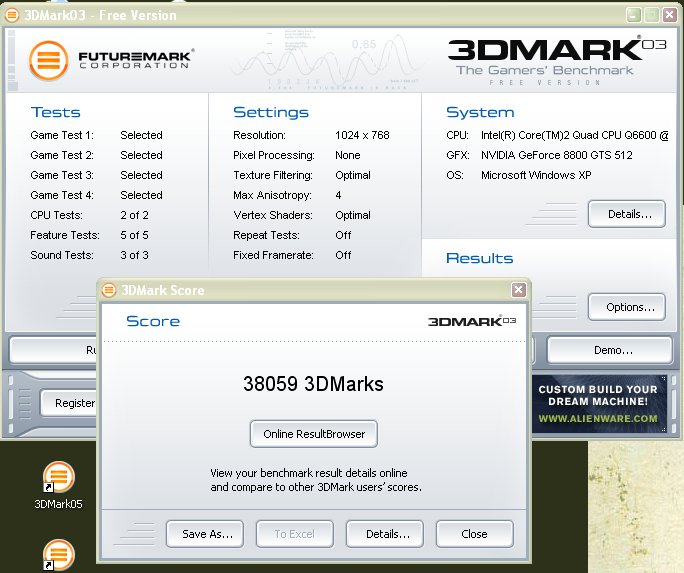Click the Settings section heading
This screenshot has width=684, height=573.
pos(271,113)
